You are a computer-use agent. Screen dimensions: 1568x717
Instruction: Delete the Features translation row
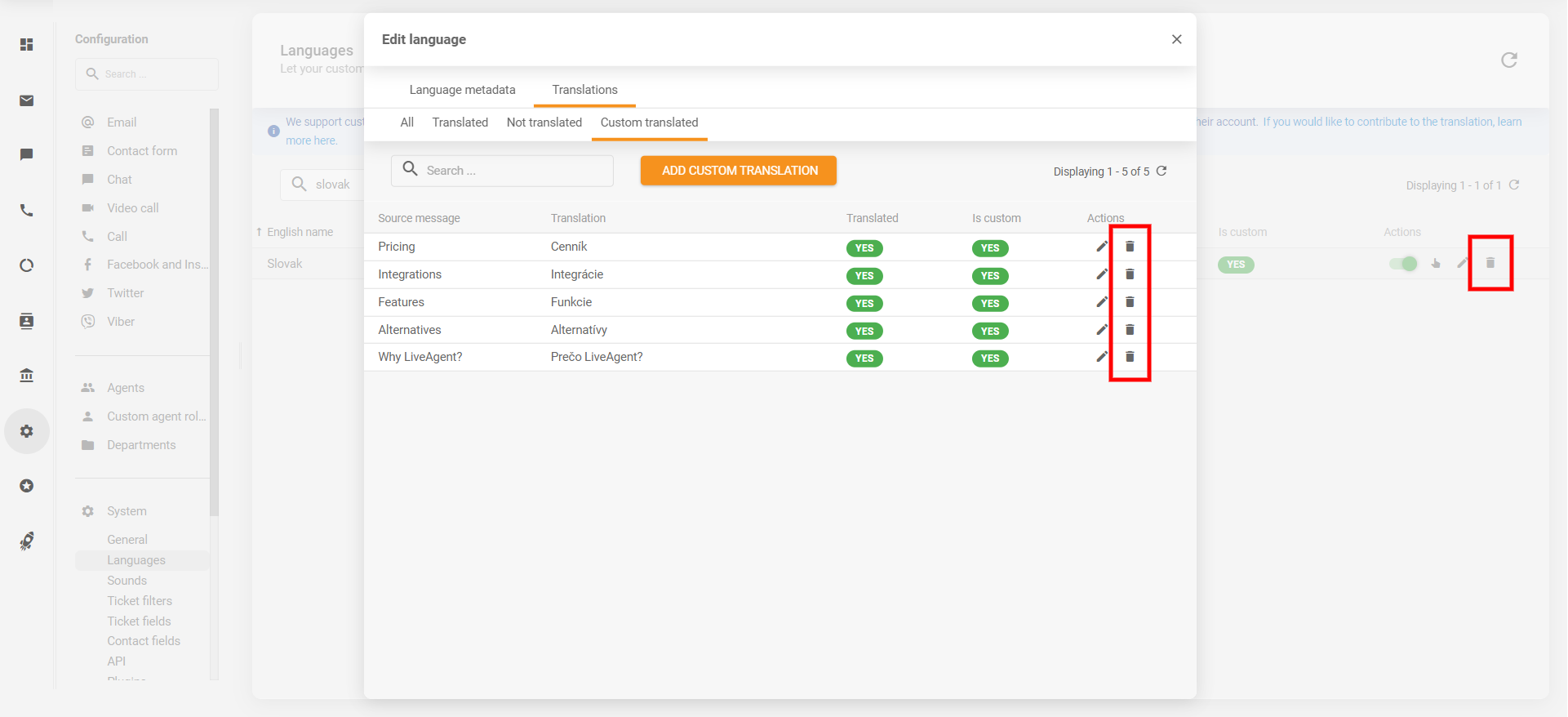(1130, 302)
